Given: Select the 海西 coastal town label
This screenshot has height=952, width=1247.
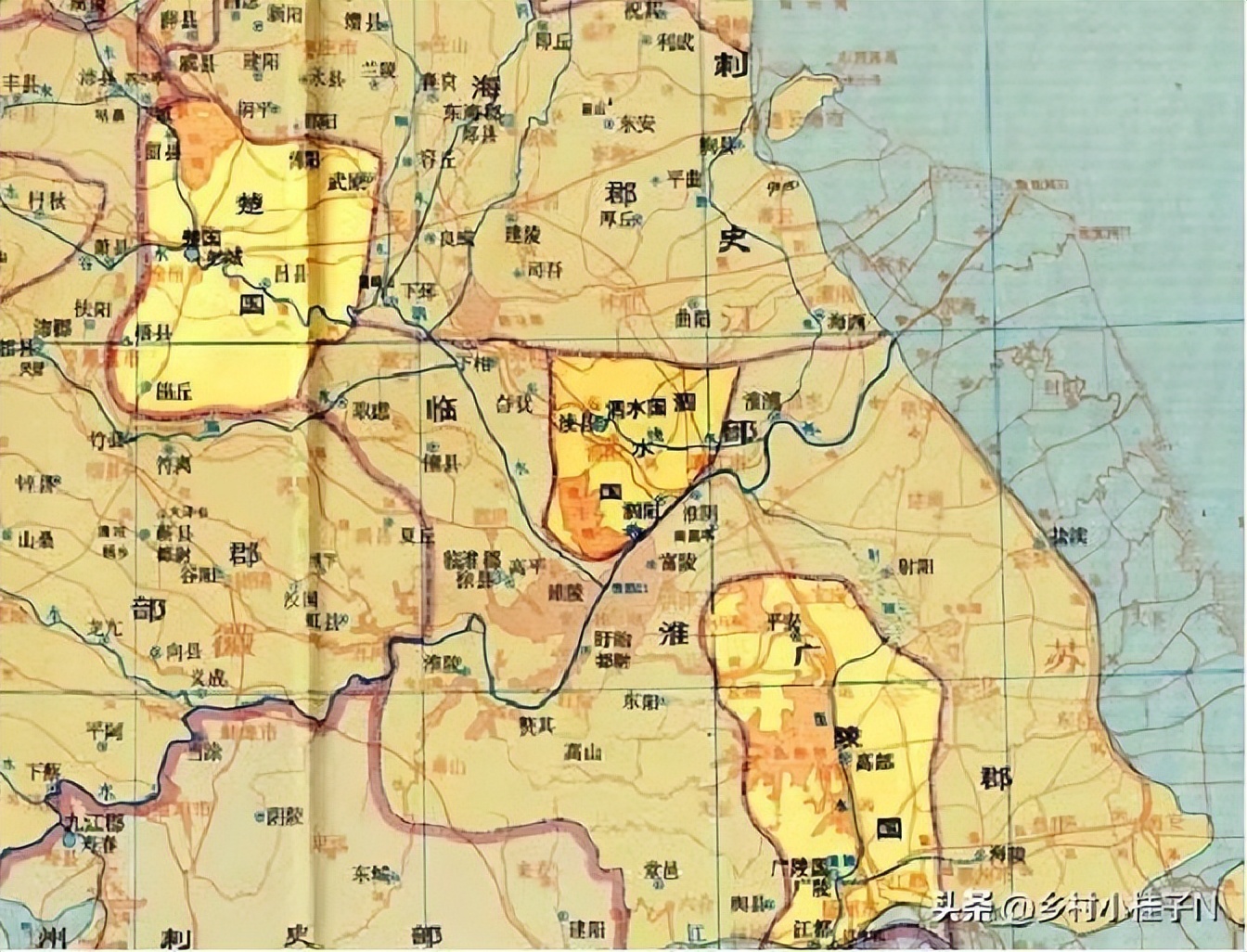Looking at the screenshot, I should (845, 322).
